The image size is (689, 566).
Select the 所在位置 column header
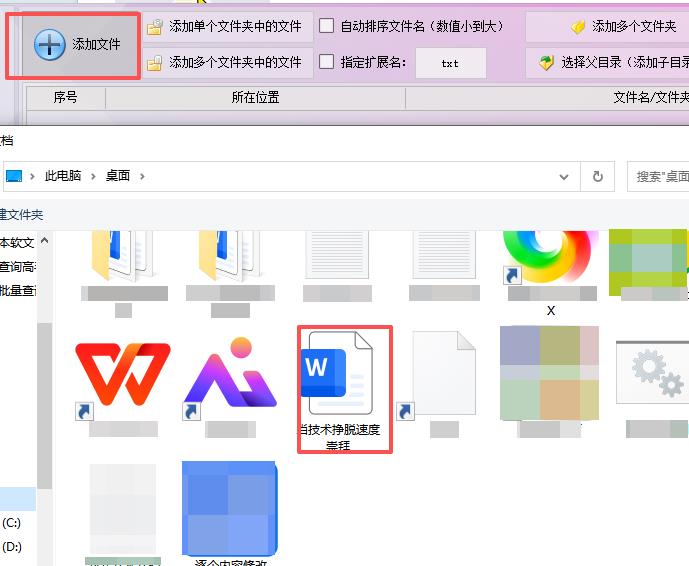tap(255, 98)
